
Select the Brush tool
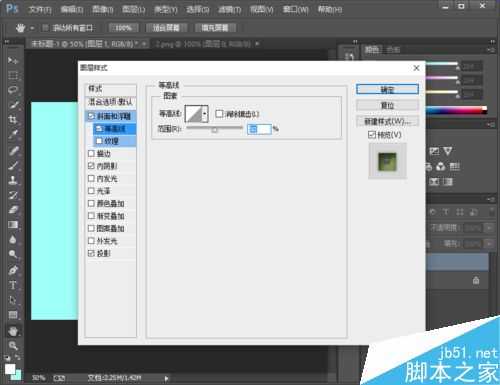13,165
